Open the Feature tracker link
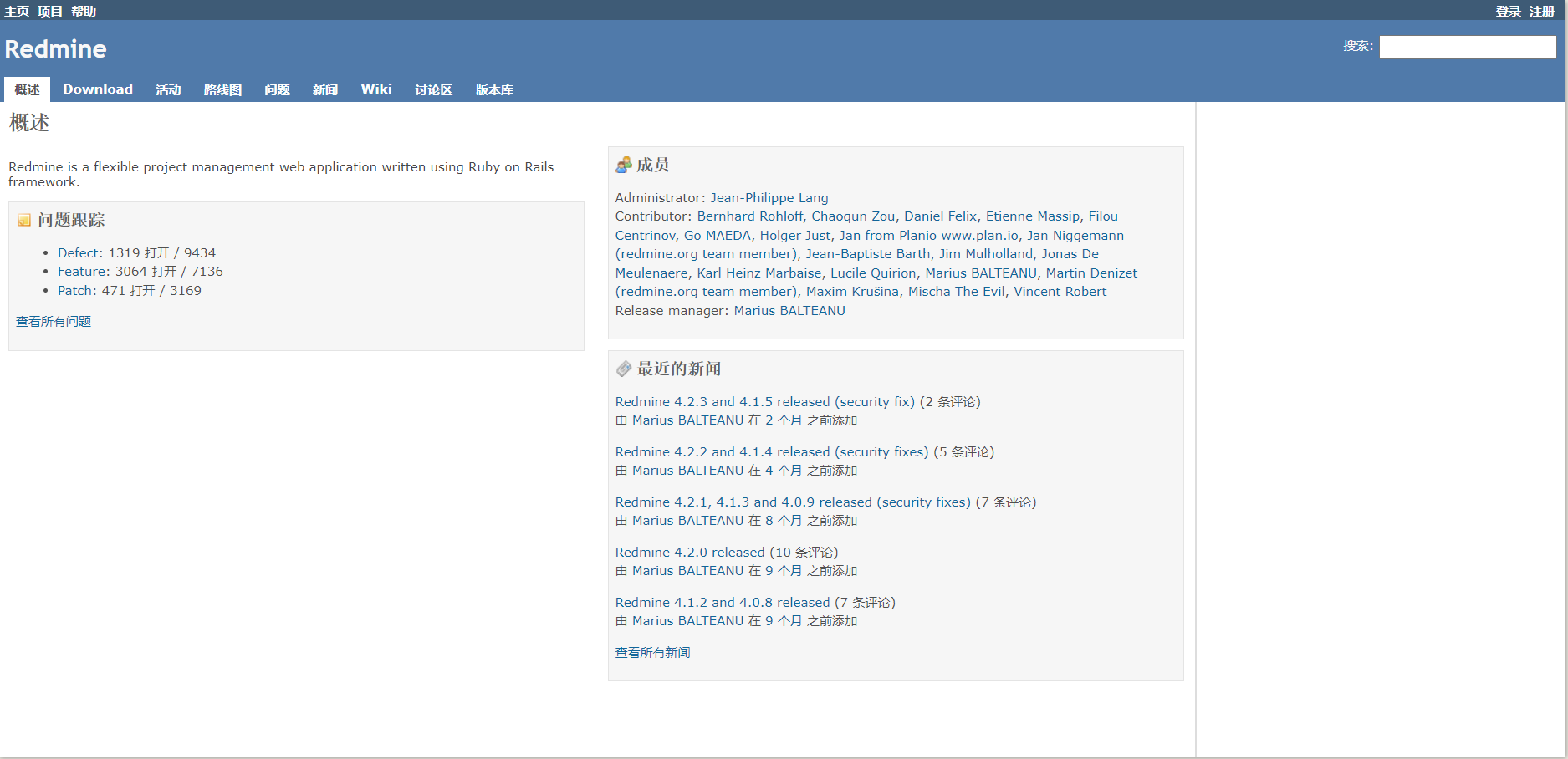The image size is (1568, 759). point(82,271)
